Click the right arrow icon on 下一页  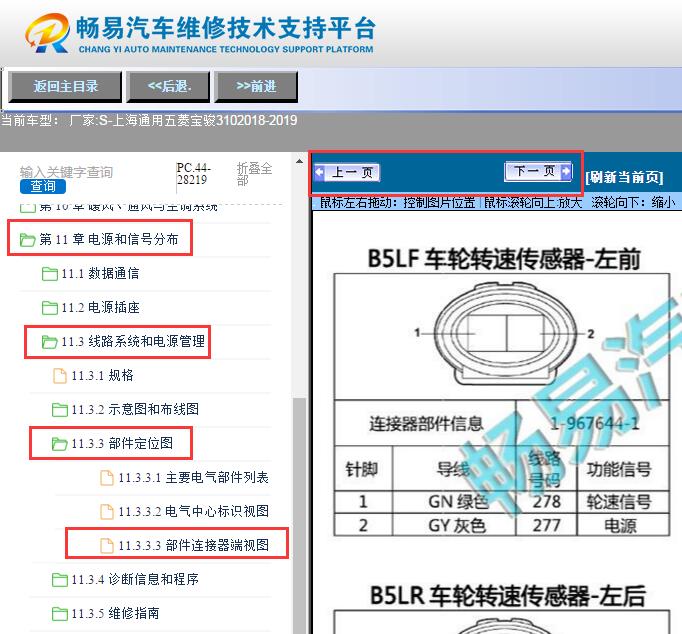click(566, 171)
